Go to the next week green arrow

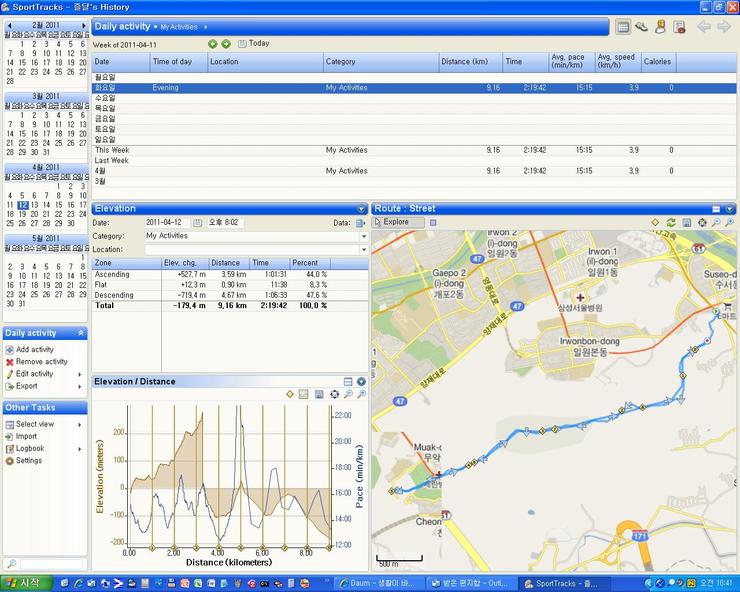pos(226,44)
